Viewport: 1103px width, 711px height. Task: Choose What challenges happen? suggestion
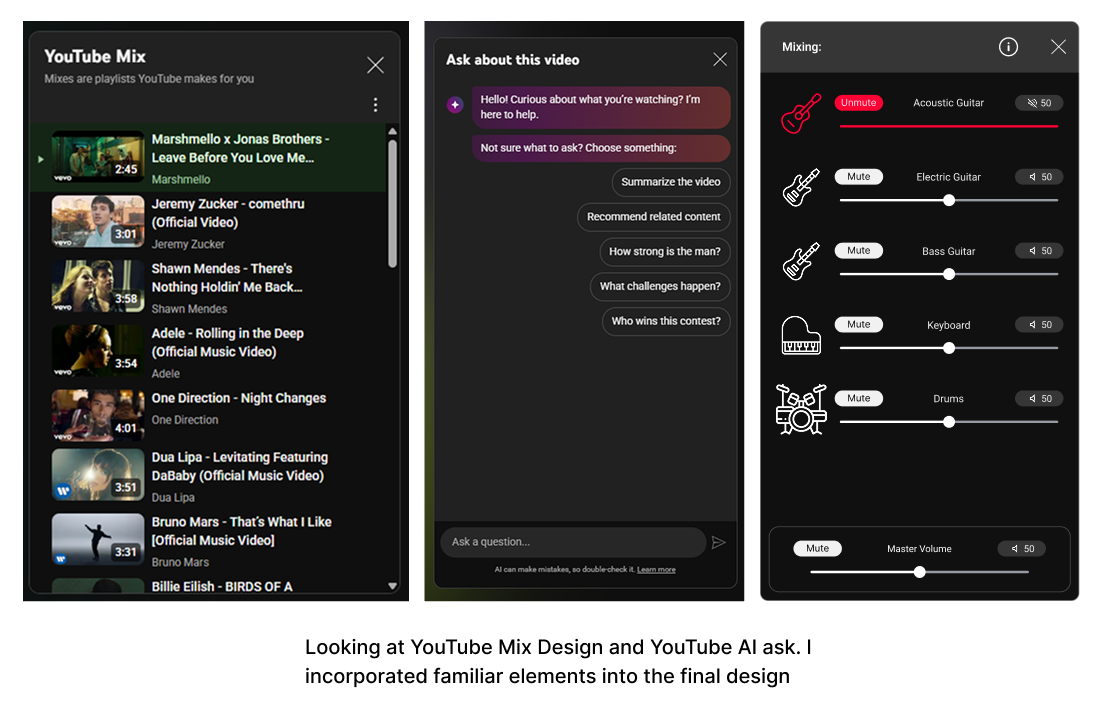[660, 286]
